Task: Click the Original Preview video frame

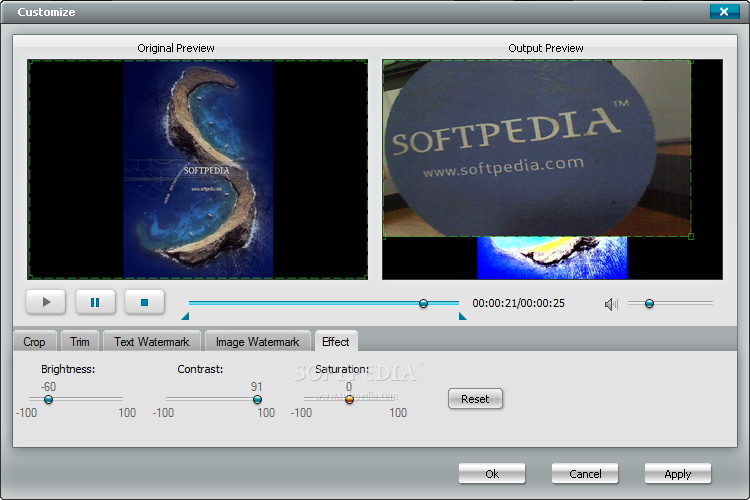Action: tap(198, 169)
